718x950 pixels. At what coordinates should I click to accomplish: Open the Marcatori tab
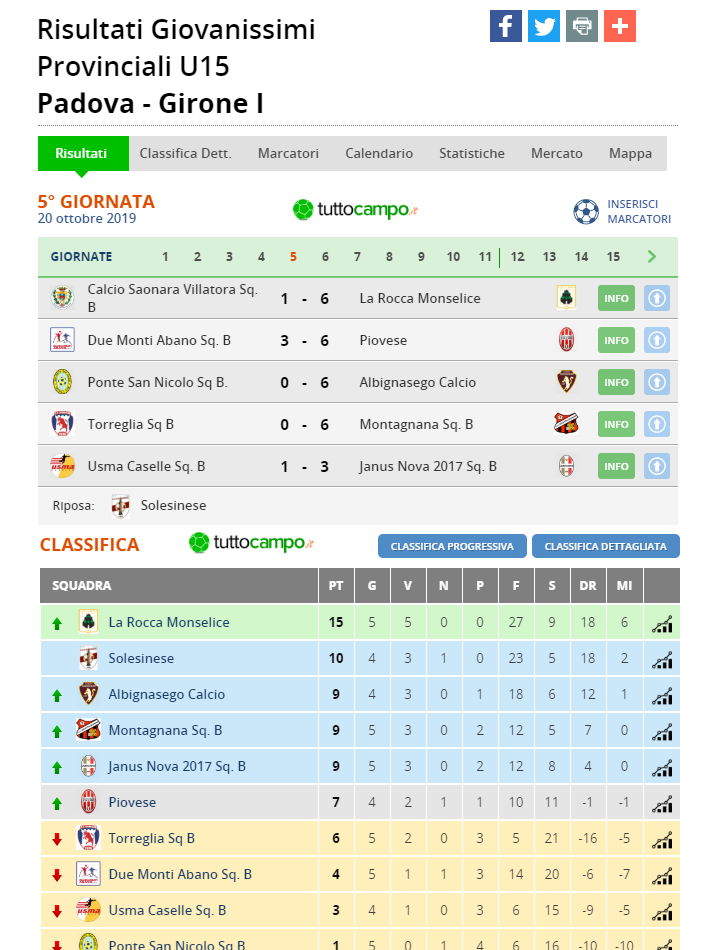(288, 153)
